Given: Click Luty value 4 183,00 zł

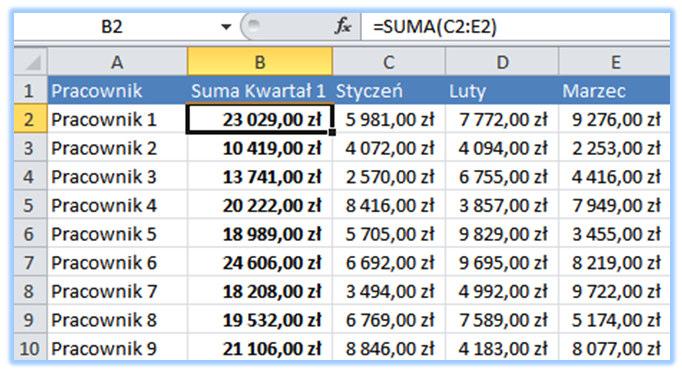Looking at the screenshot, I should pos(502,347).
